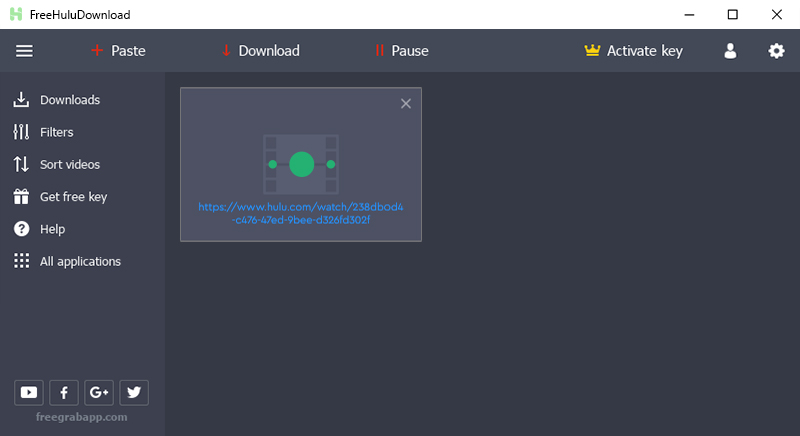Viewport: 800px width, 436px height.
Task: Open the hamburger menu
Action: pyautogui.click(x=24, y=51)
